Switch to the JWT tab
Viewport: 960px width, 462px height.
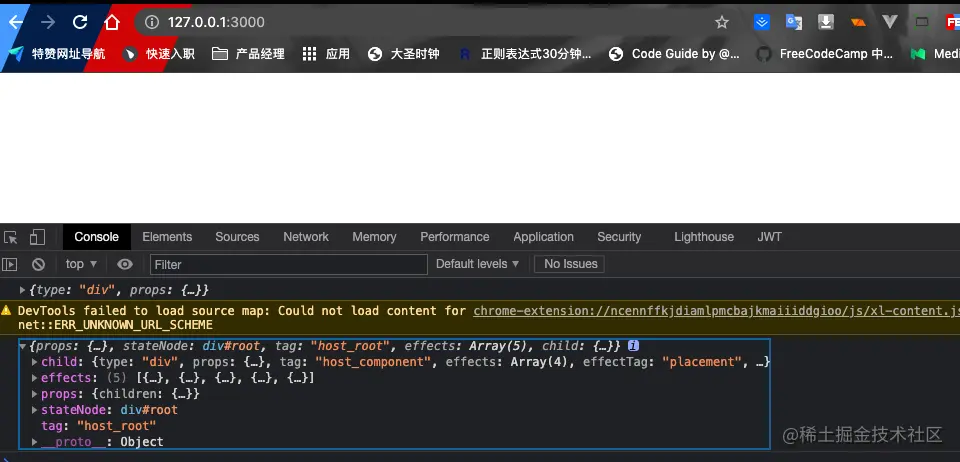(770, 237)
